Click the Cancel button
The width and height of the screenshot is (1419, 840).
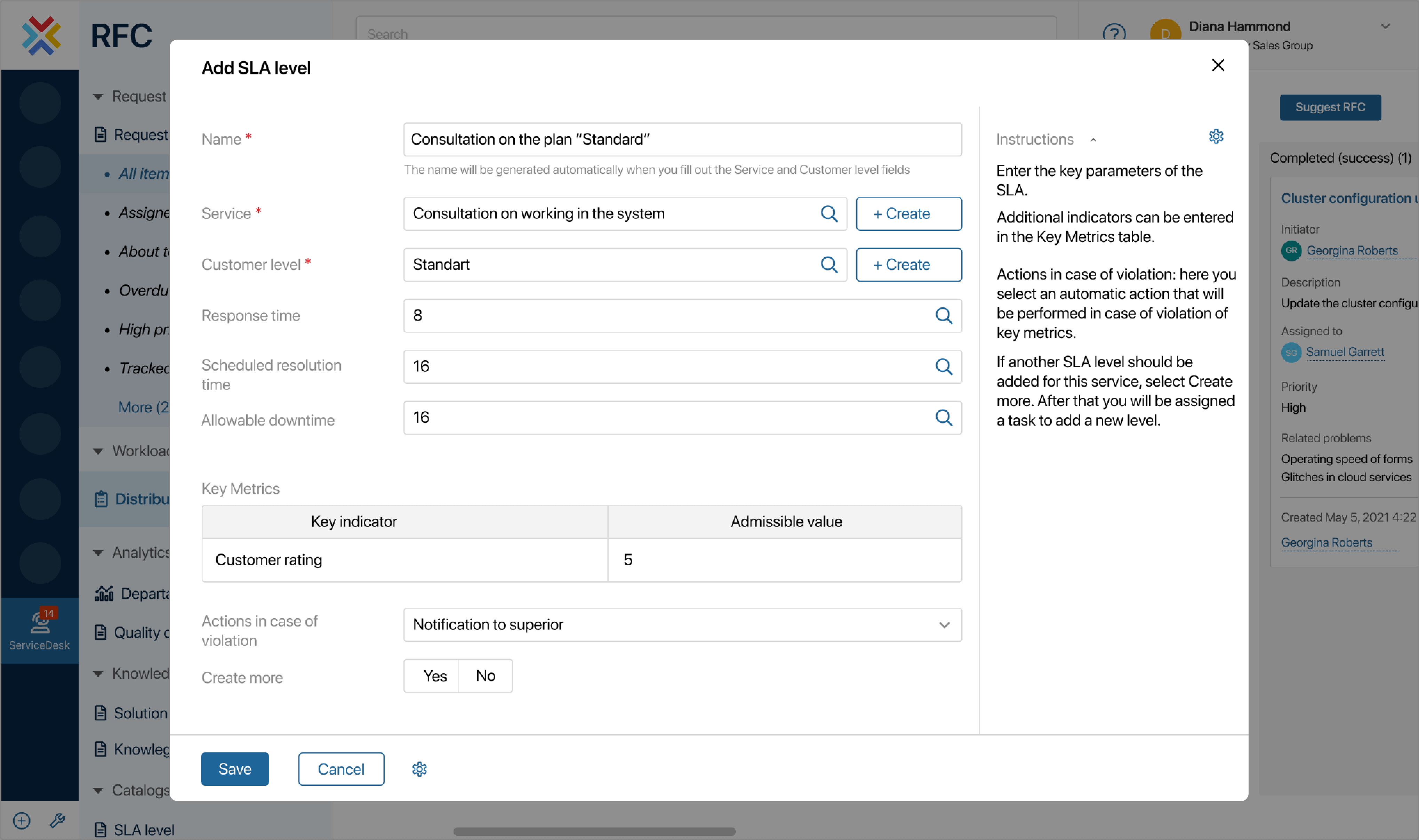point(341,769)
